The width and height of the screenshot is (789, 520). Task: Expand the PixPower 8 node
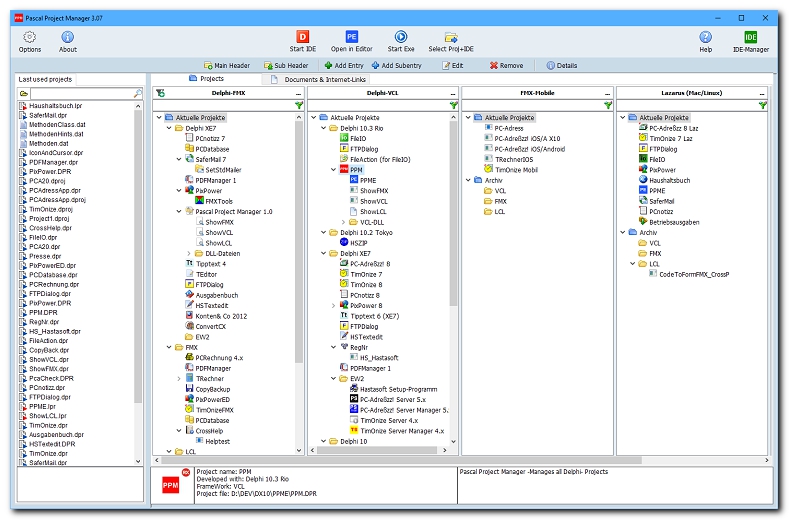click(x=334, y=306)
